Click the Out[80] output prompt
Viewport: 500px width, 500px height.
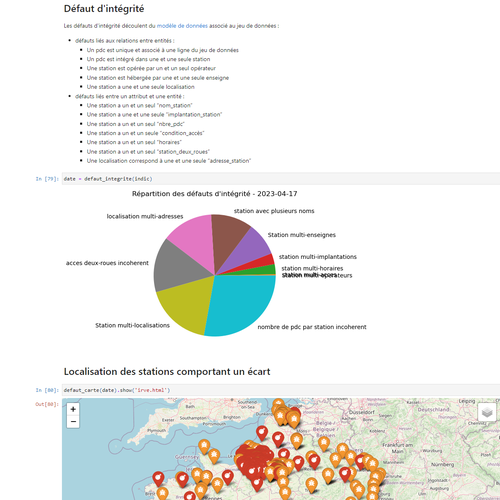point(47,404)
